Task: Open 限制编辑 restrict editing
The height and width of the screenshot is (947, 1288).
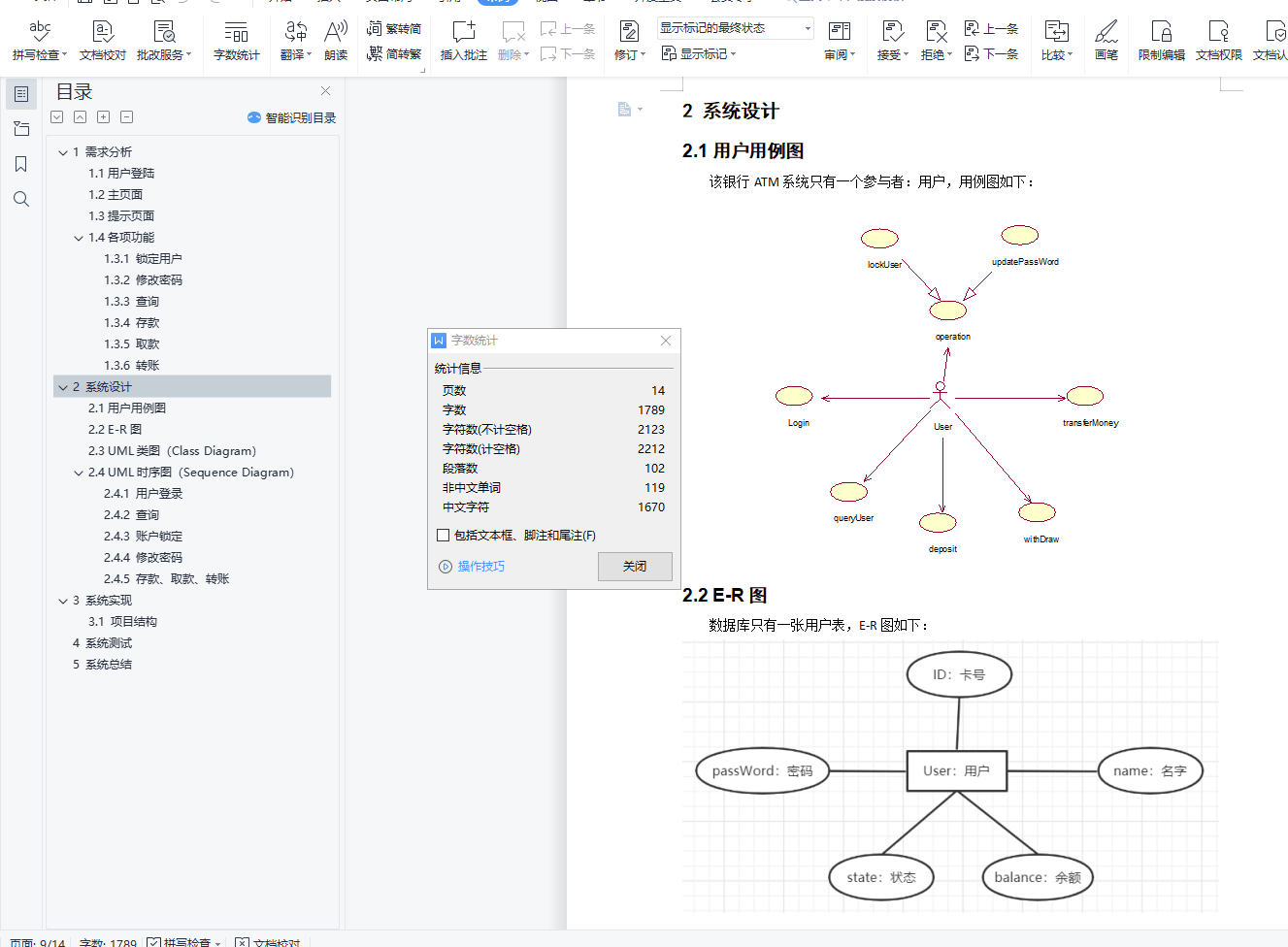Action: coord(1162,41)
